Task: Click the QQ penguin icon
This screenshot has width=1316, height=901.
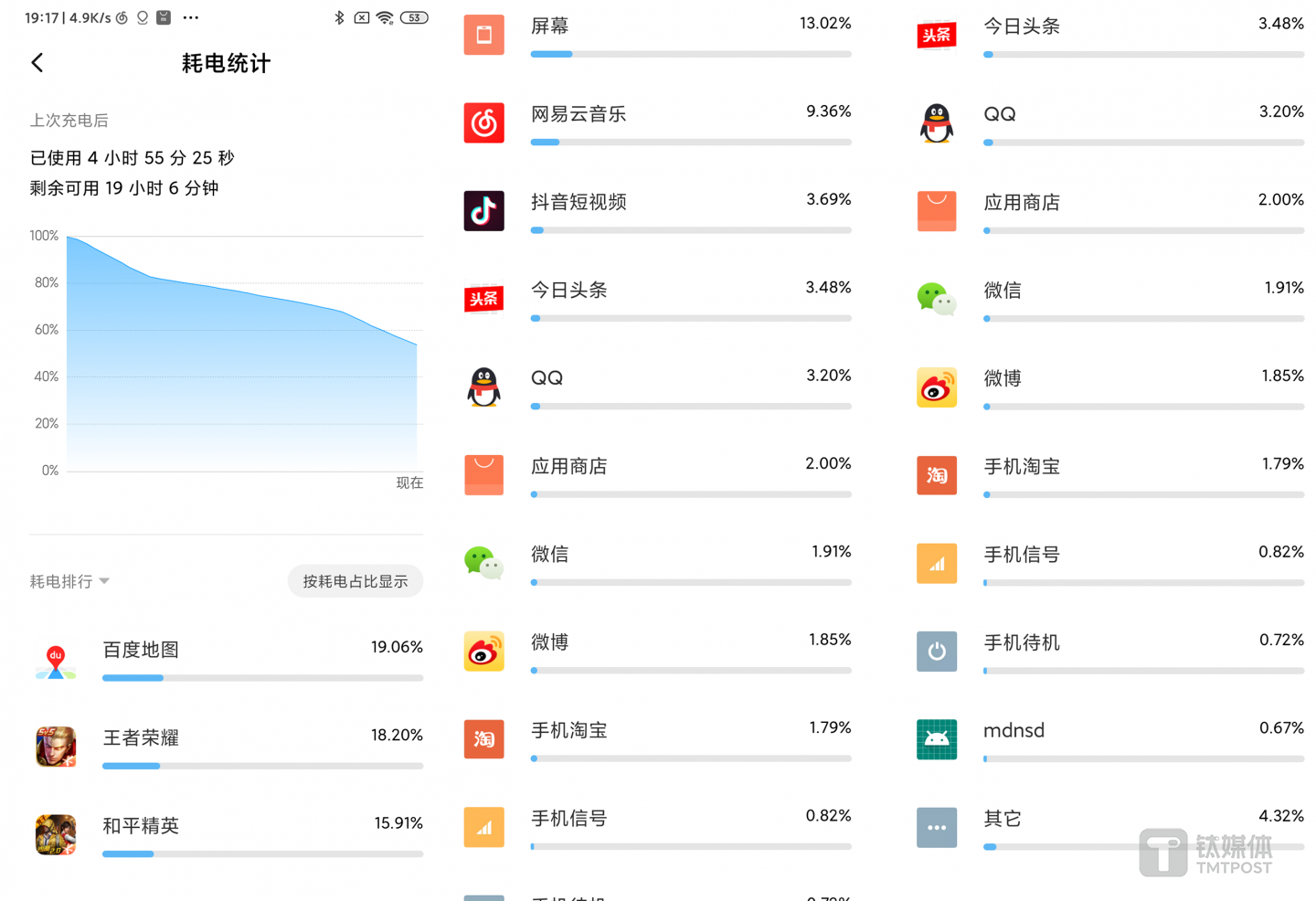Action: coord(483,387)
